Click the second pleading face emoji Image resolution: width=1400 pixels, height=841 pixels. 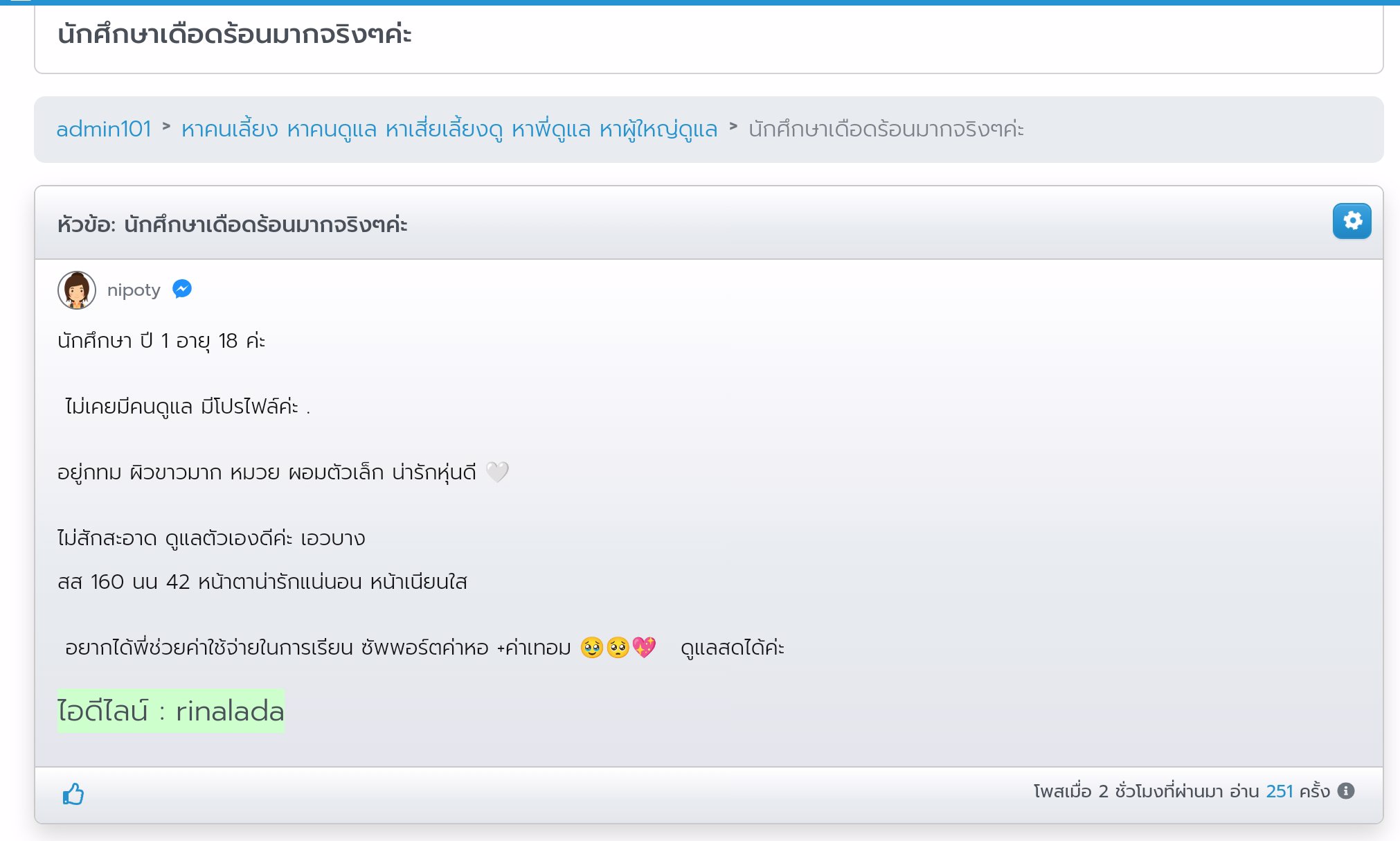618,648
